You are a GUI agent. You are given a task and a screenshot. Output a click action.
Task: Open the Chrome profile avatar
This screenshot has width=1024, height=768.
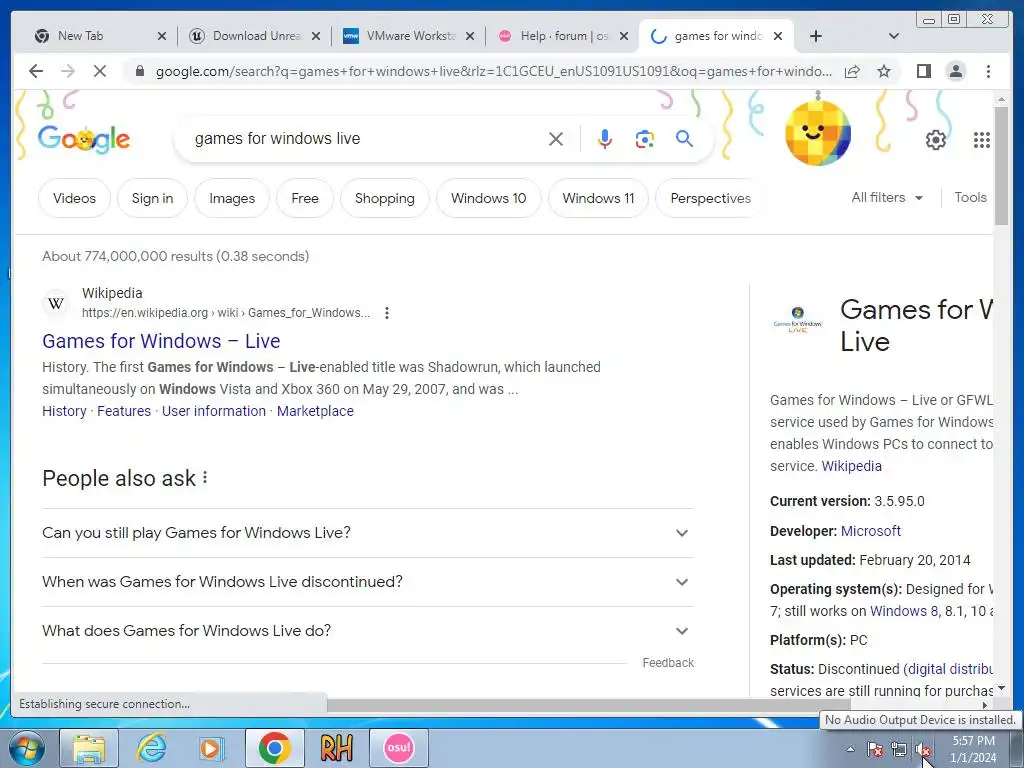tap(955, 71)
